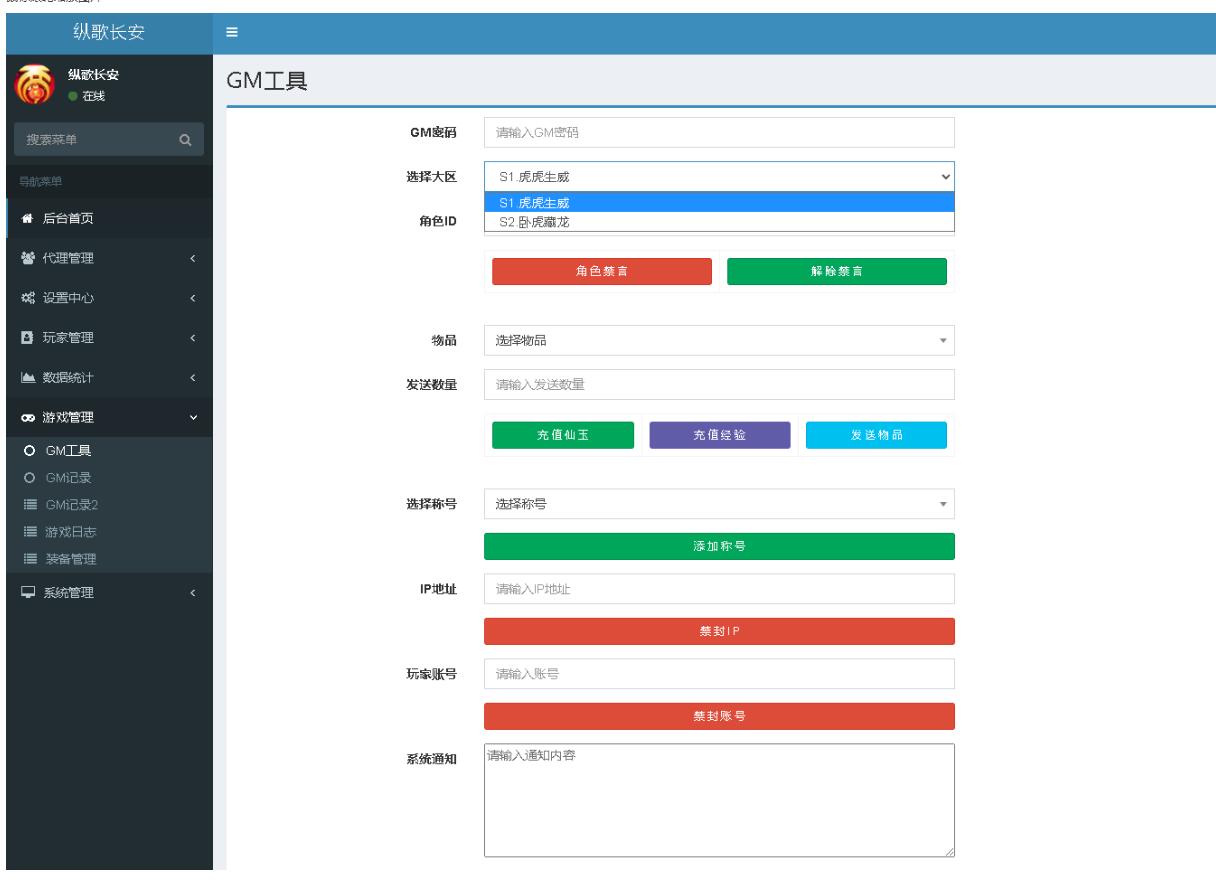This screenshot has height=883, width=1216.
Task: Click the 系统通知 text area
Action: coord(719,799)
